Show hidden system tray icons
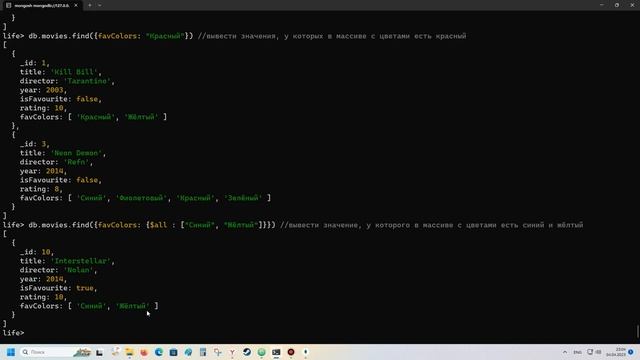This screenshot has height=360, width=640. pyautogui.click(x=565, y=352)
